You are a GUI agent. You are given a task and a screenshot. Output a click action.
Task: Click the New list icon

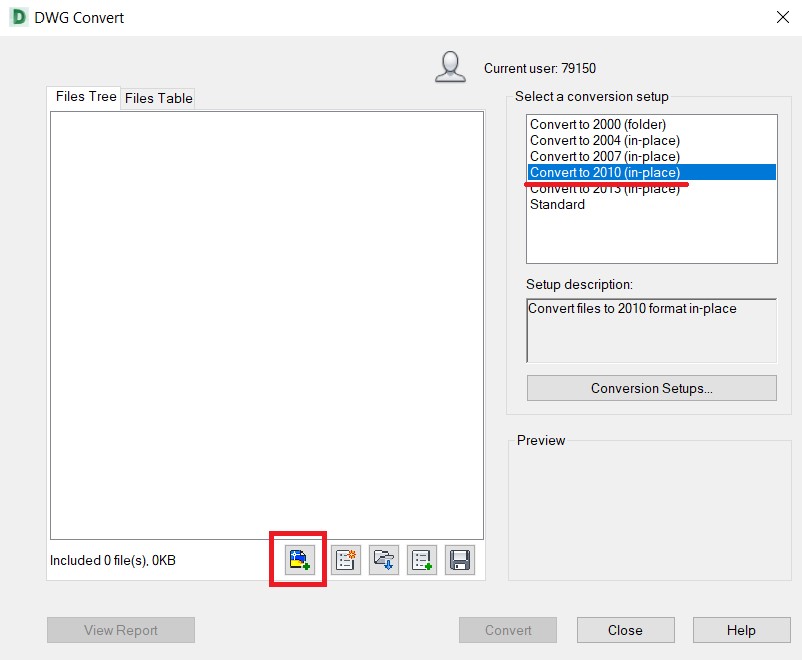coord(346,560)
